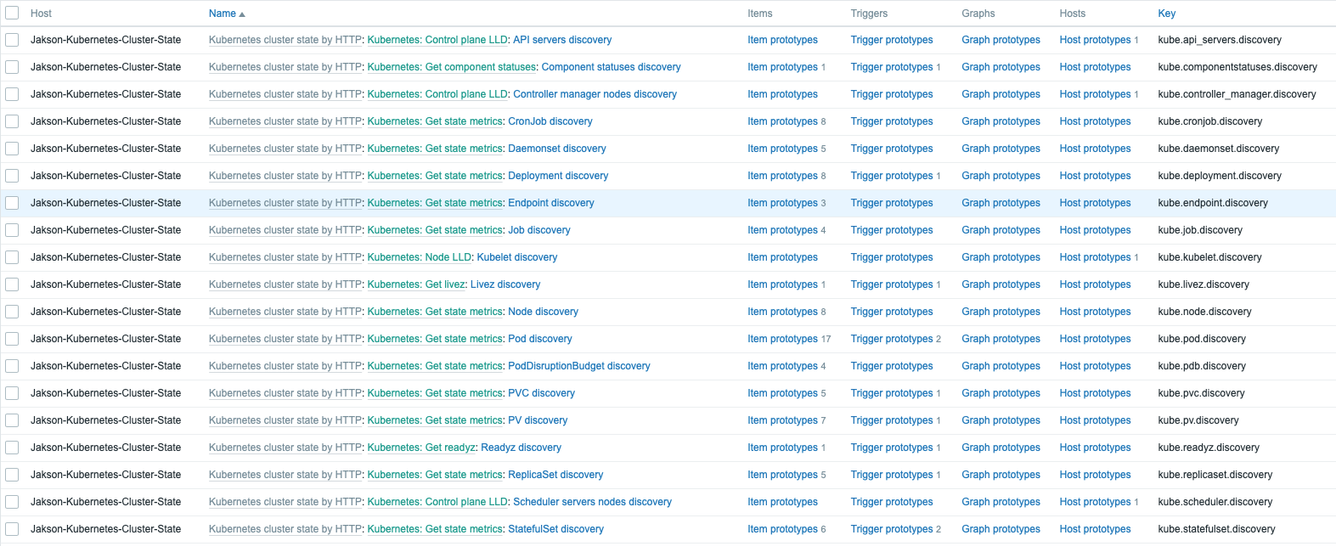Check the box for API servers discovery row
Screen dimensions: 1336x546
[x=12, y=40]
